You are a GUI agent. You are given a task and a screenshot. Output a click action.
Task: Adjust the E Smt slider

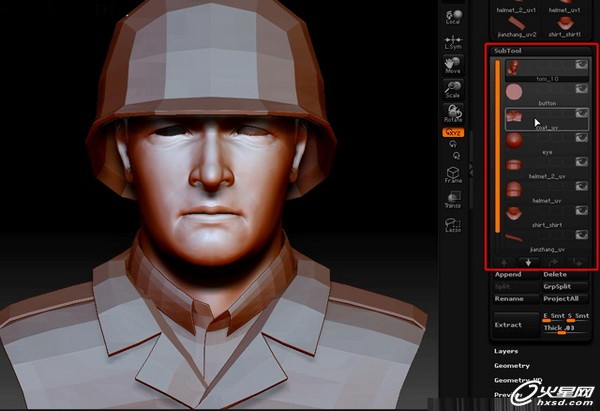[554, 317]
